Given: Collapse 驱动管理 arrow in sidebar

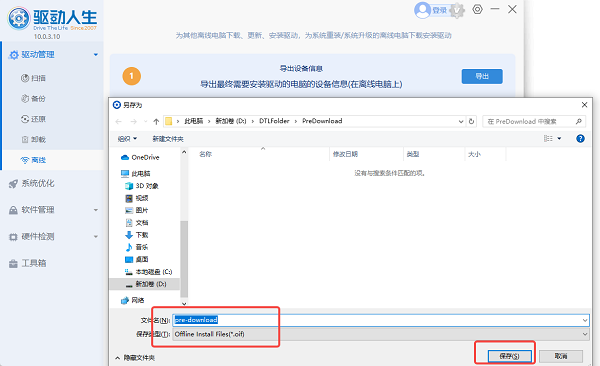Looking at the screenshot, I should (x=96, y=55).
